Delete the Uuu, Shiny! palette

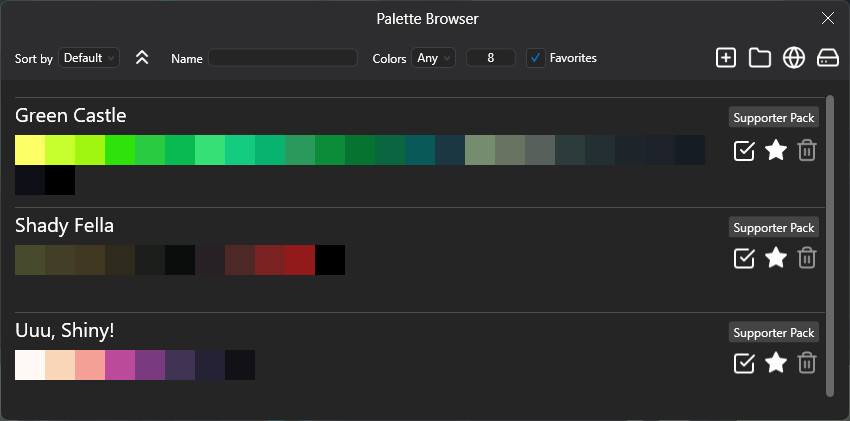[807, 363]
